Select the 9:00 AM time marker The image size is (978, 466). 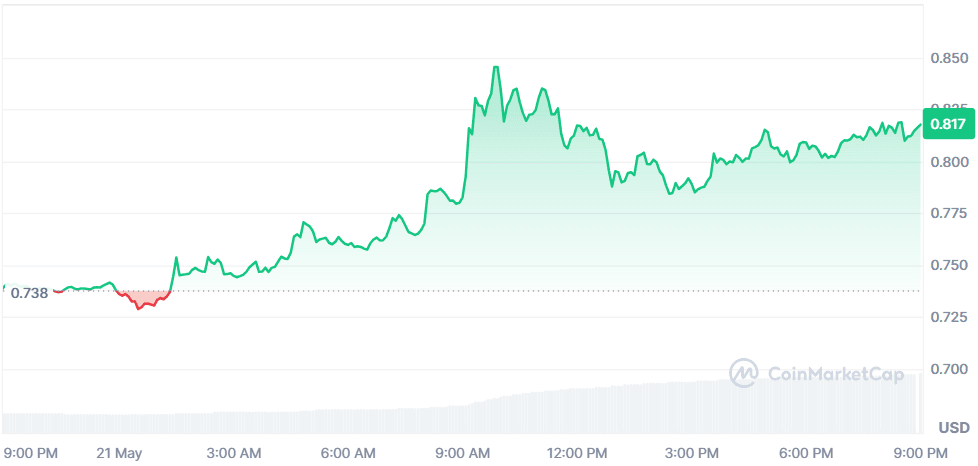[466, 453]
